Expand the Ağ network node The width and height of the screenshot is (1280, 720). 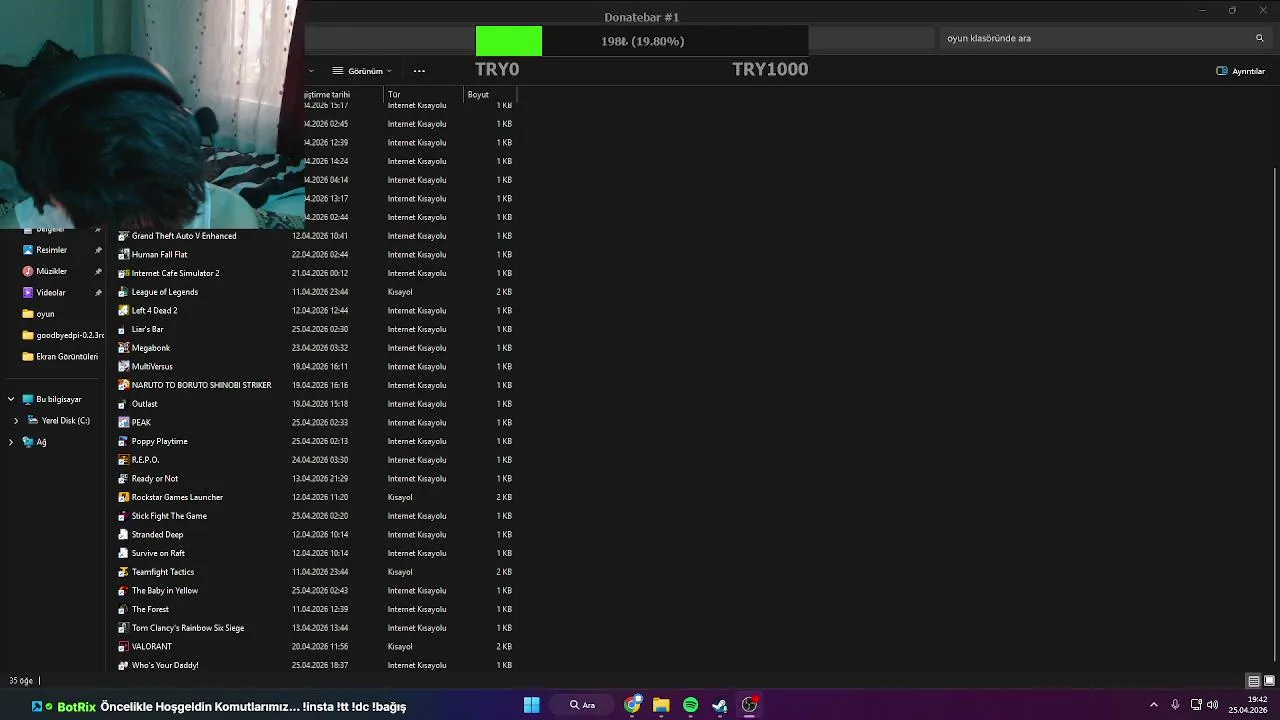point(11,442)
